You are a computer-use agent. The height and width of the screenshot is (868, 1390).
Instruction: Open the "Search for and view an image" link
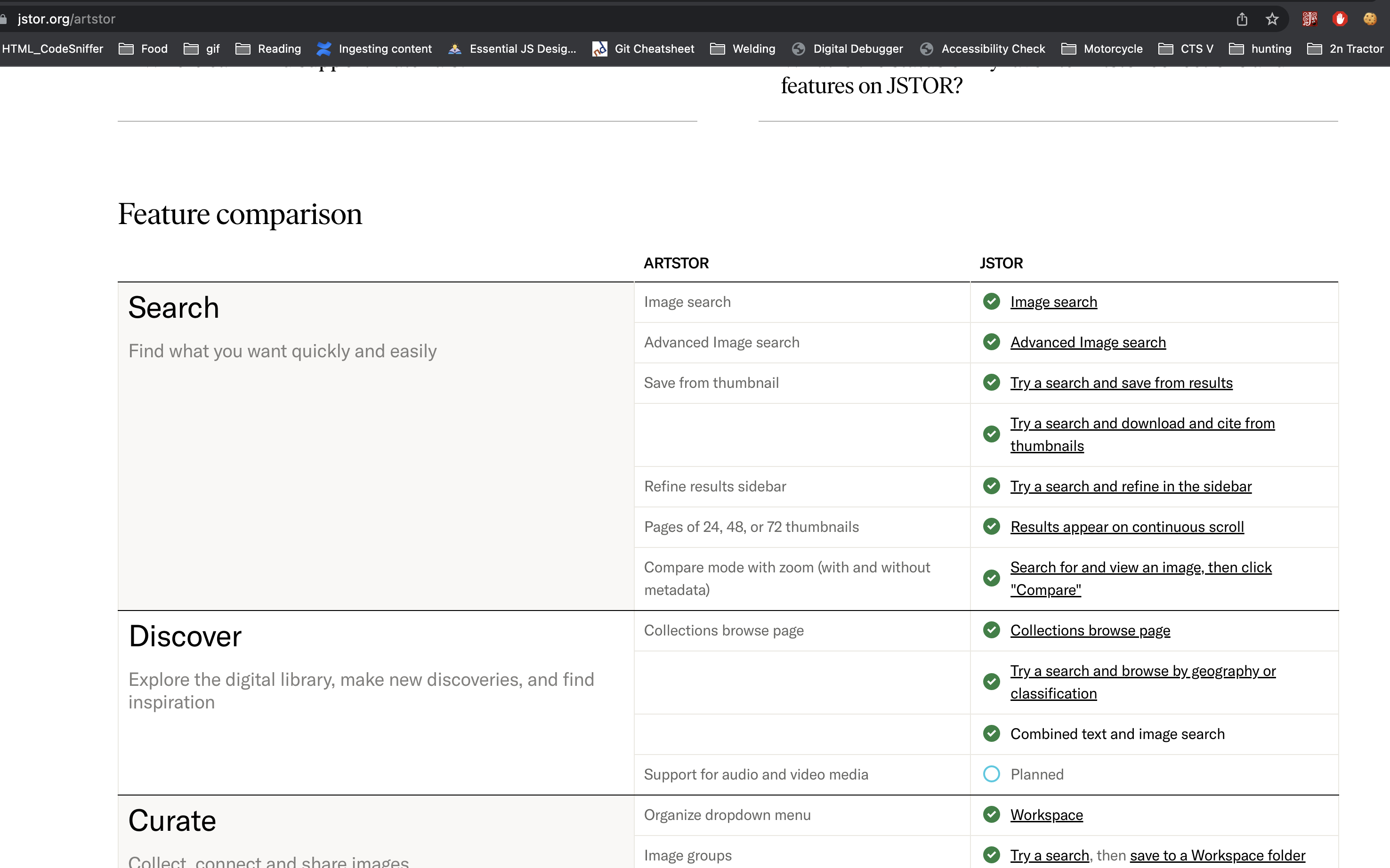point(1141,579)
